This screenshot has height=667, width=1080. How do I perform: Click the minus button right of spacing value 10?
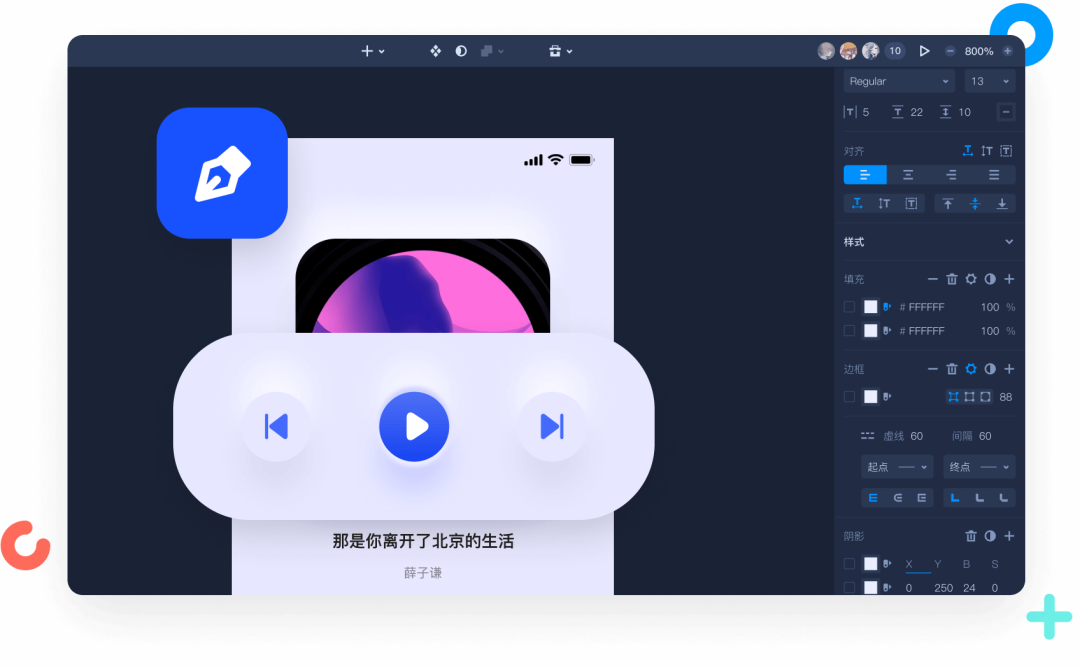click(1006, 112)
